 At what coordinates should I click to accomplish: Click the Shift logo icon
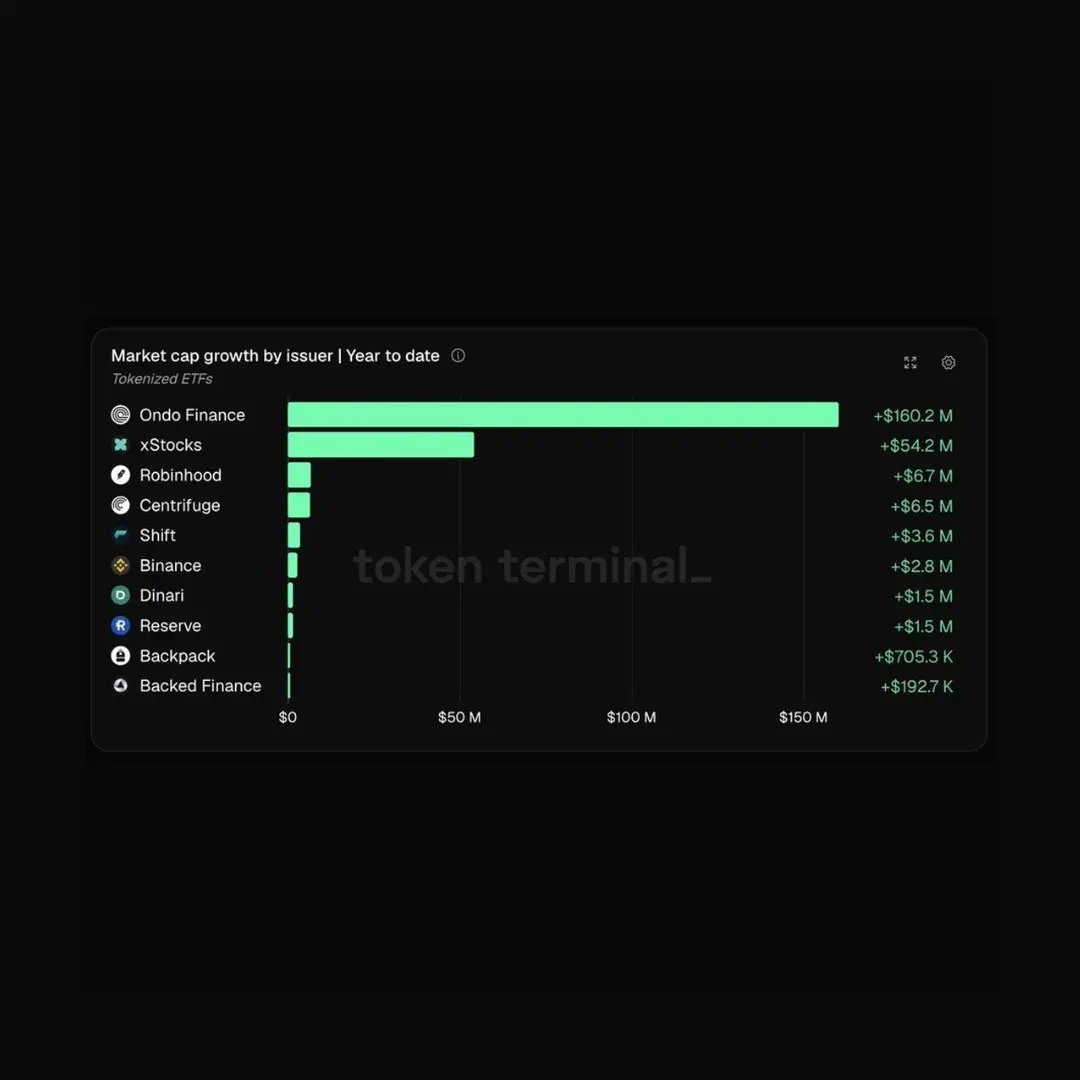tap(121, 535)
